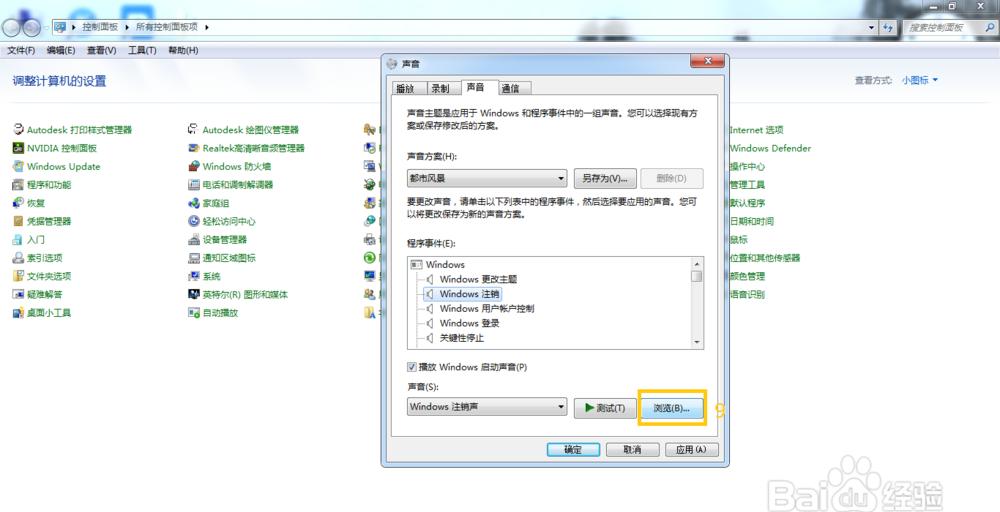
Task: Launch the Windows Update icon
Action: tap(18, 166)
